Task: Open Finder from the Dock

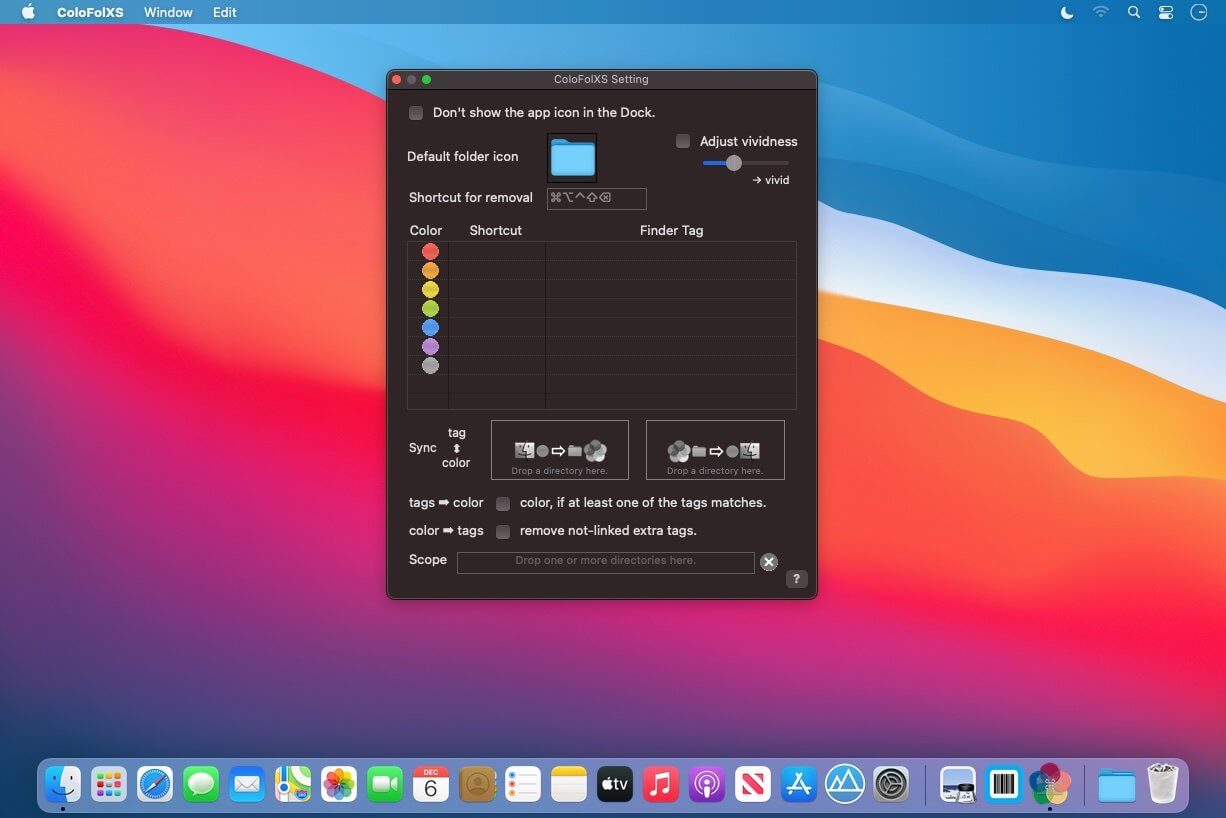Action: tap(63, 785)
